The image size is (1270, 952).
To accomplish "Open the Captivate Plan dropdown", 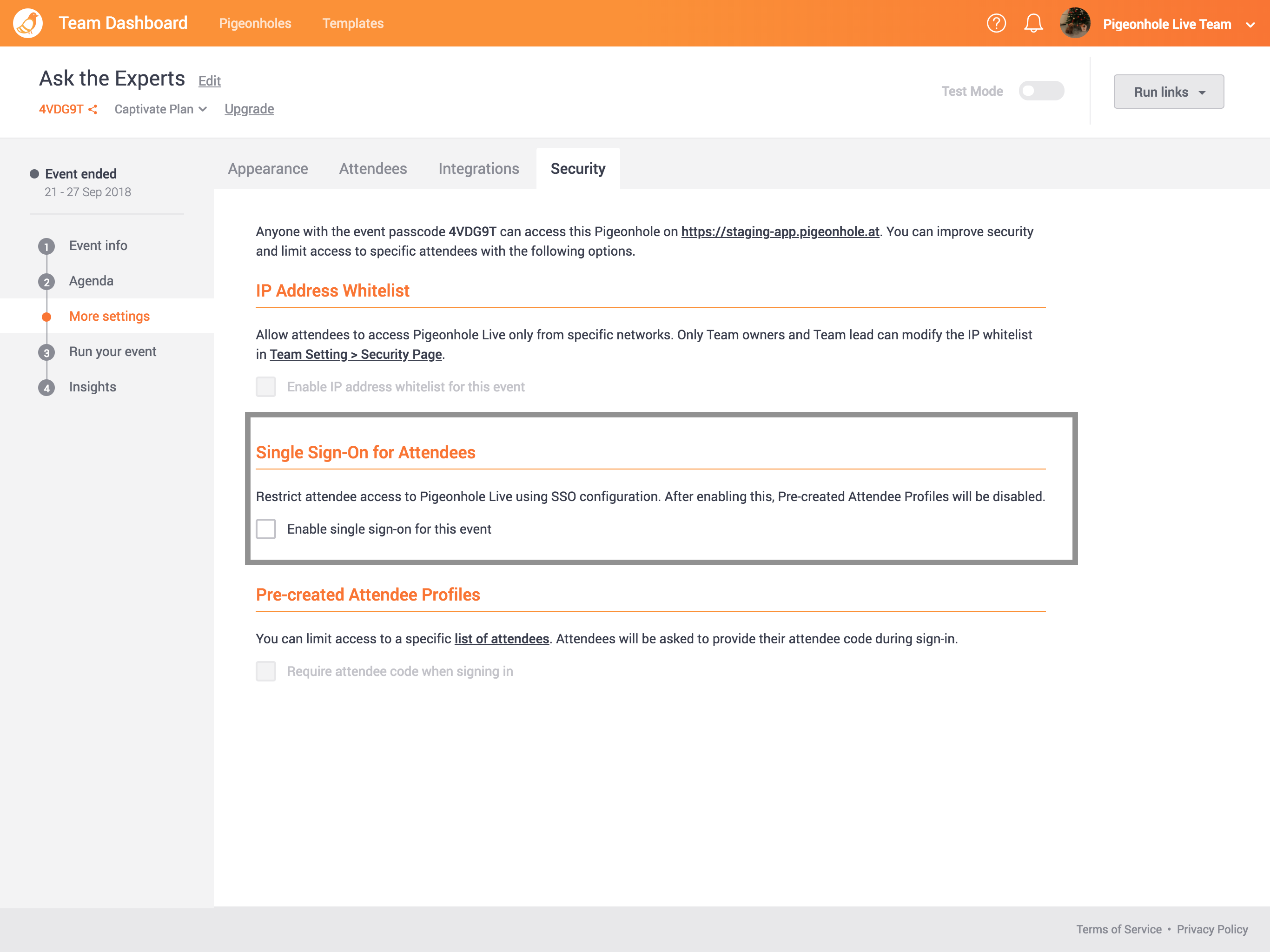I will 160,109.
